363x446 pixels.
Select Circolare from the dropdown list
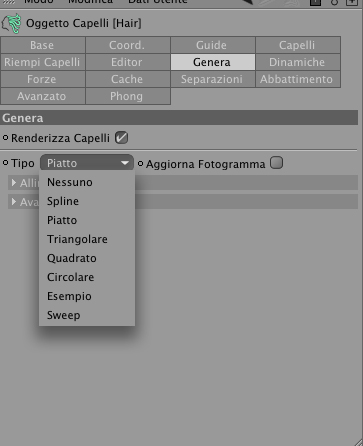coord(70,277)
